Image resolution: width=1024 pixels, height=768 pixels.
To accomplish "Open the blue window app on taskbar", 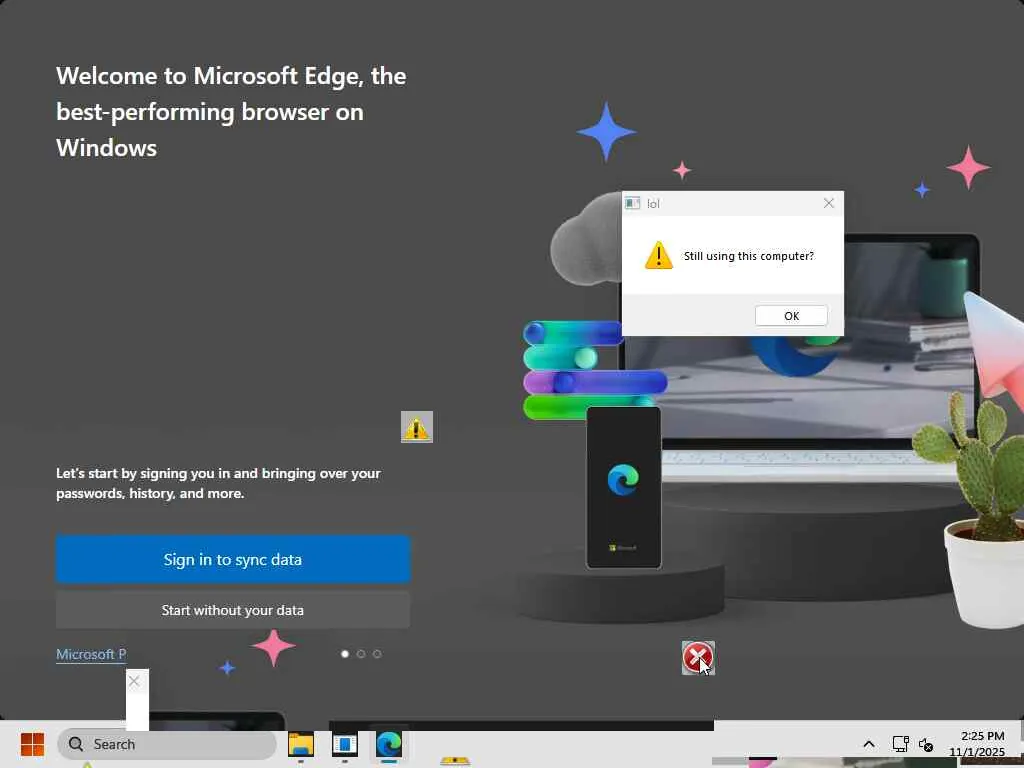I will click(345, 744).
